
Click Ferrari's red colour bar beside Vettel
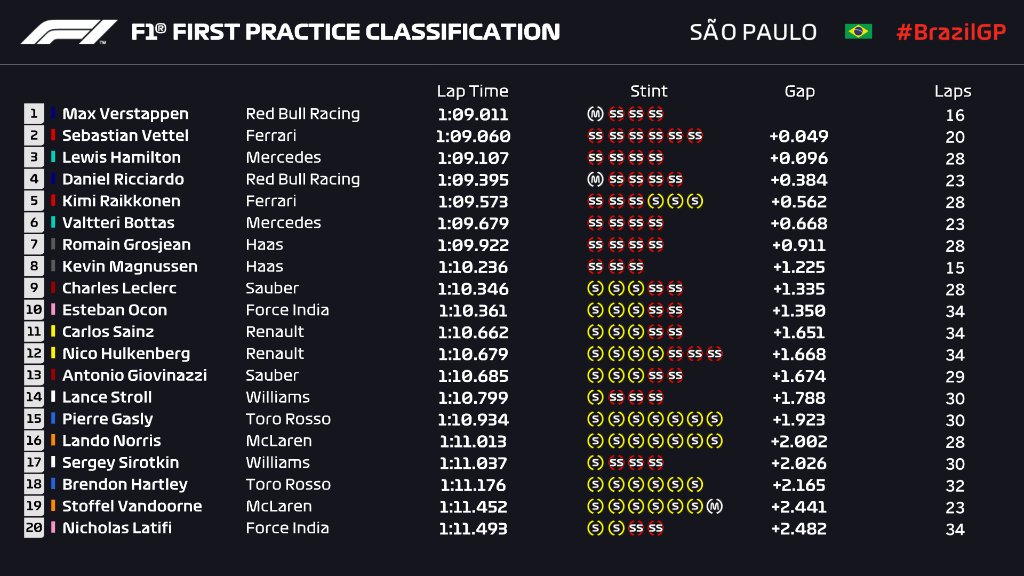click(x=54, y=136)
